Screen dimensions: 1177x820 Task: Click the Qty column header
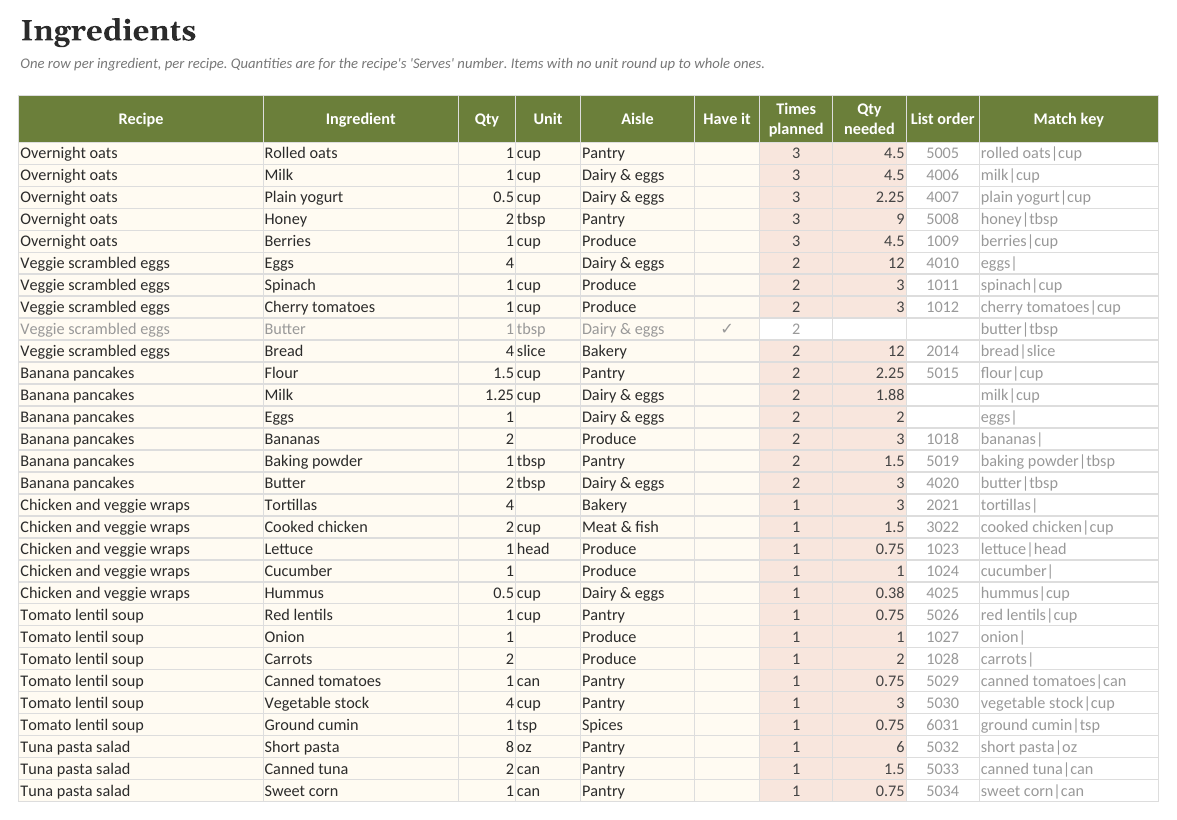click(x=486, y=119)
